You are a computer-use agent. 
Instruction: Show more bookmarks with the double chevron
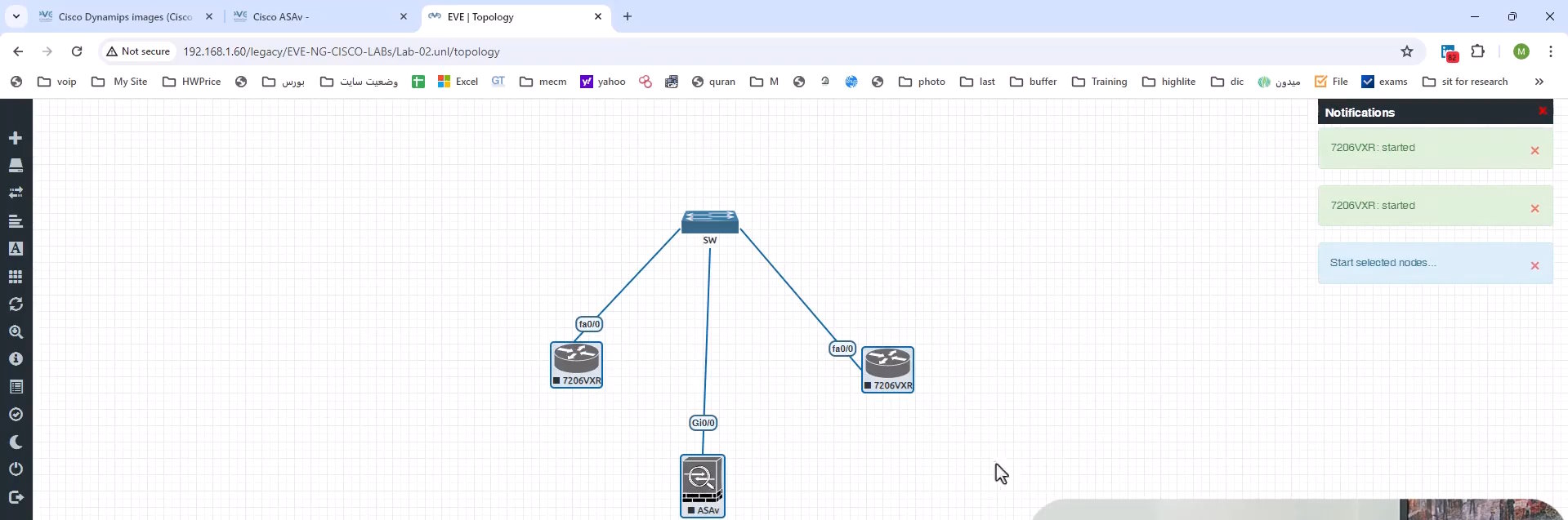click(1539, 82)
